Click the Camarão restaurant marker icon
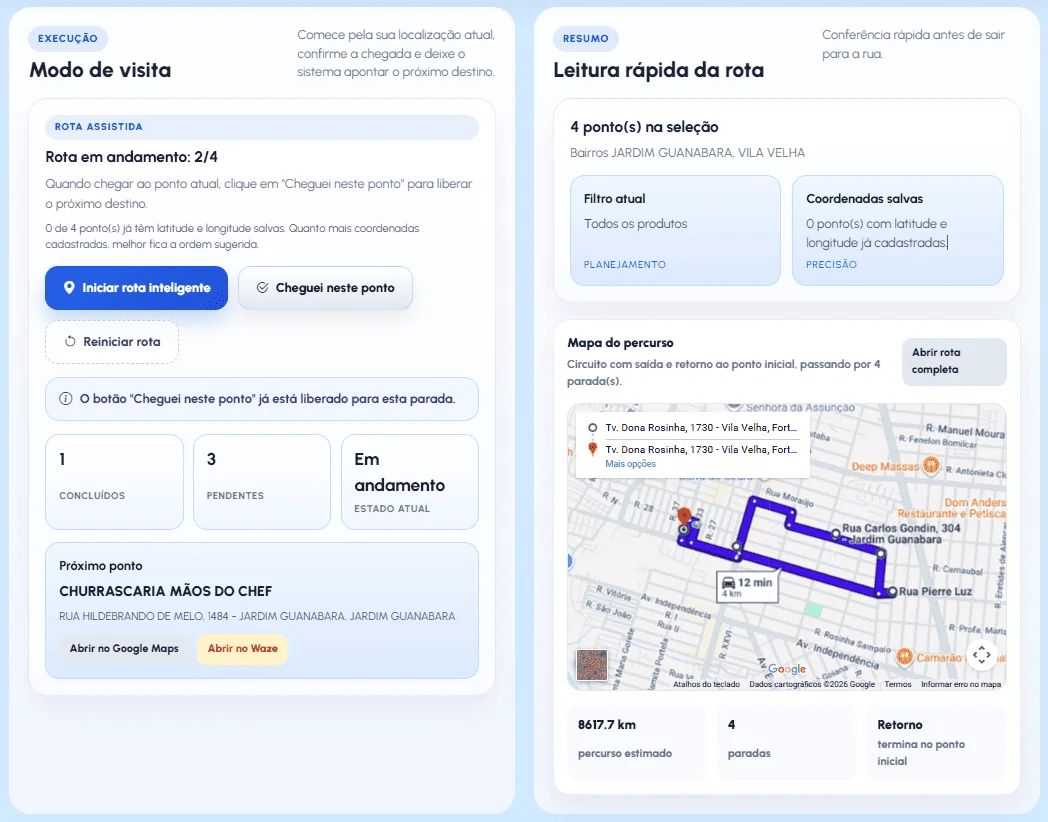 [904, 658]
